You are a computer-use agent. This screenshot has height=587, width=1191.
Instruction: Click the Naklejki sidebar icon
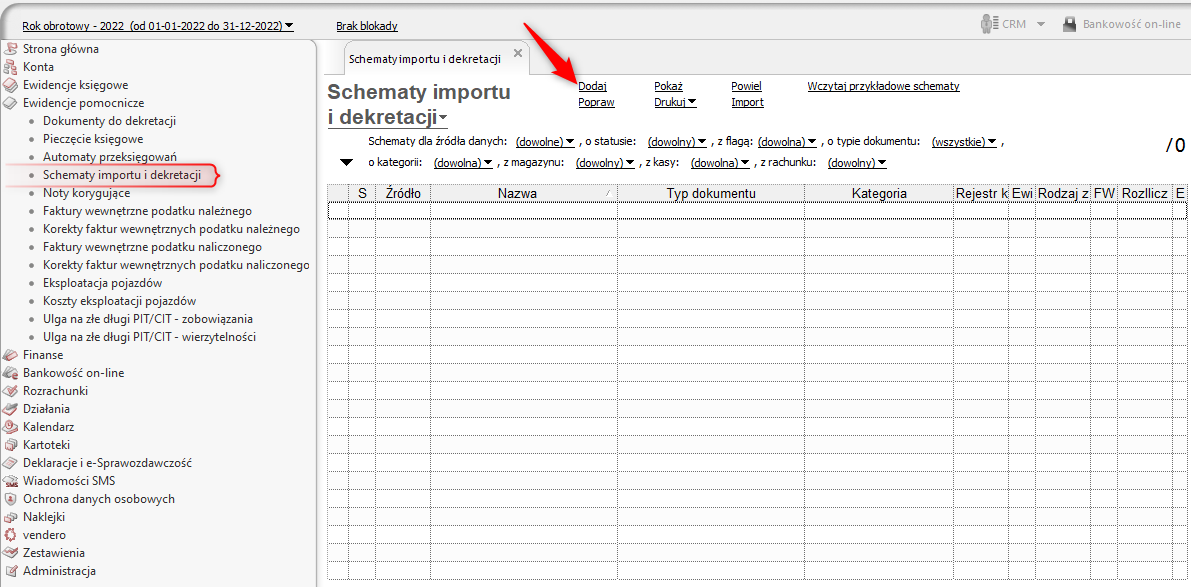[11, 516]
